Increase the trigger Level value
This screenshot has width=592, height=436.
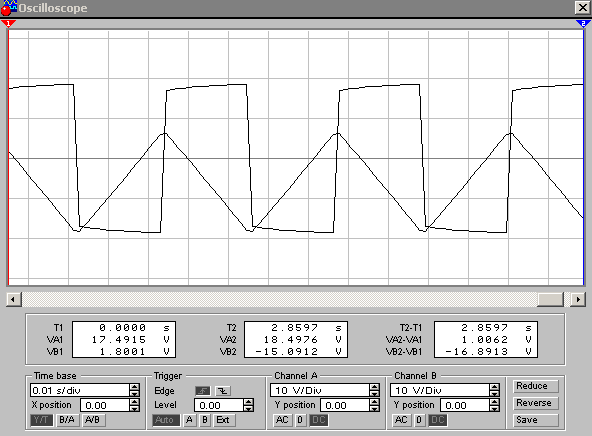(x=249, y=402)
